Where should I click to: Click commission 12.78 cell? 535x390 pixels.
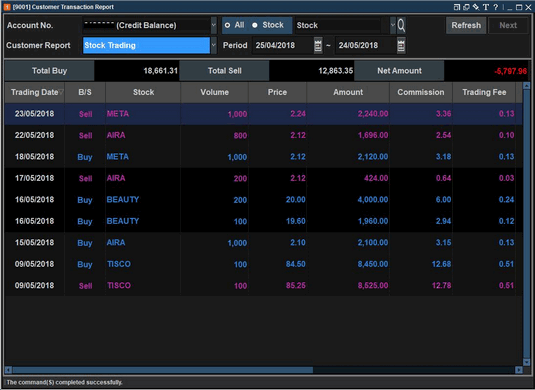(x=442, y=286)
